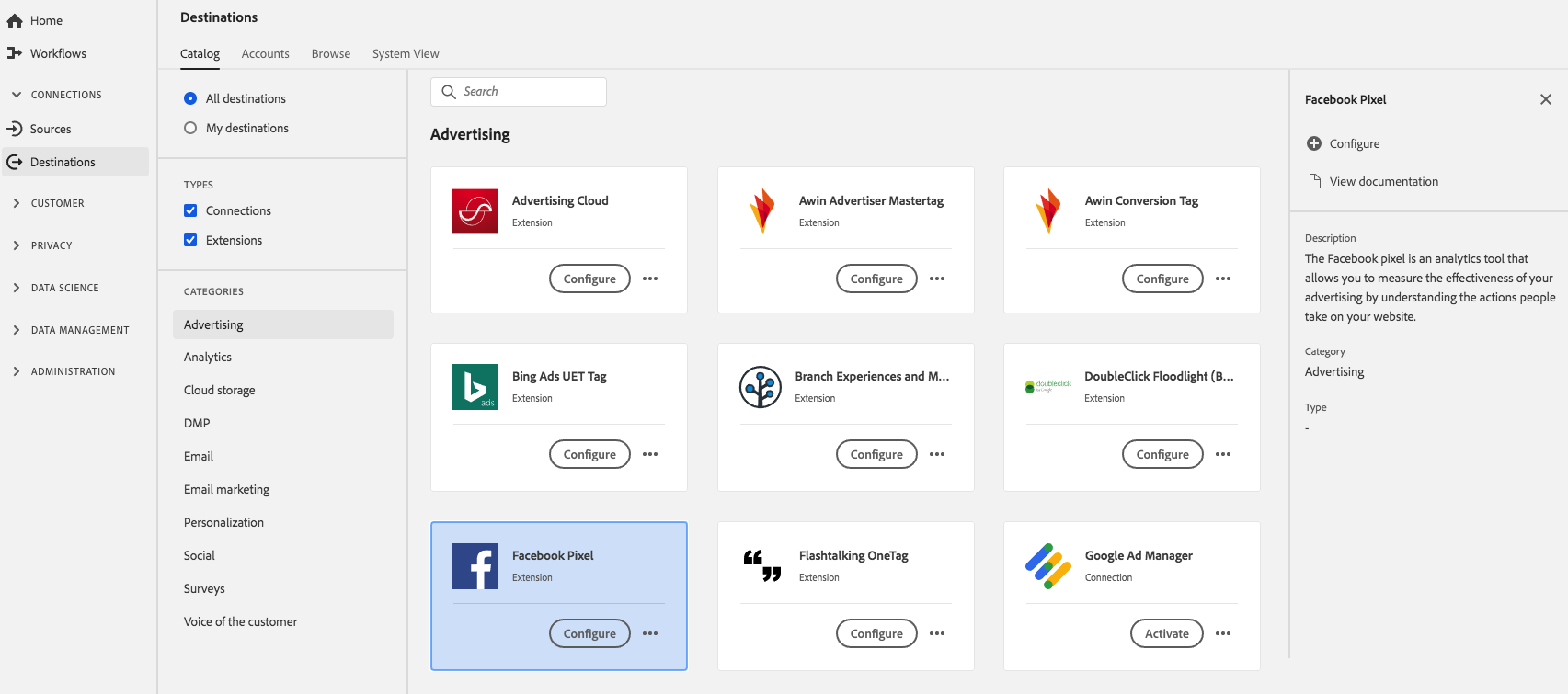The width and height of the screenshot is (1568, 694).
Task: Select the Analytics category
Action: [208, 357]
